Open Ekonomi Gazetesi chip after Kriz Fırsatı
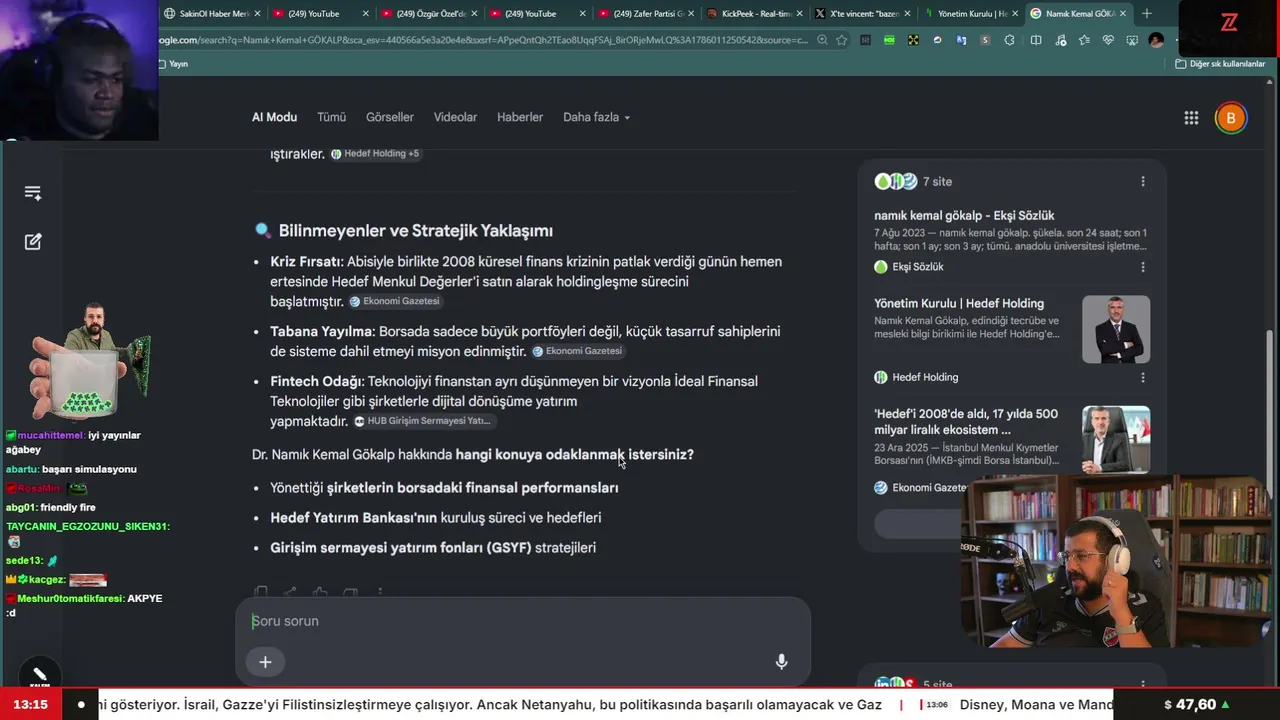Screen dimensions: 1280x720 [x=394, y=301]
